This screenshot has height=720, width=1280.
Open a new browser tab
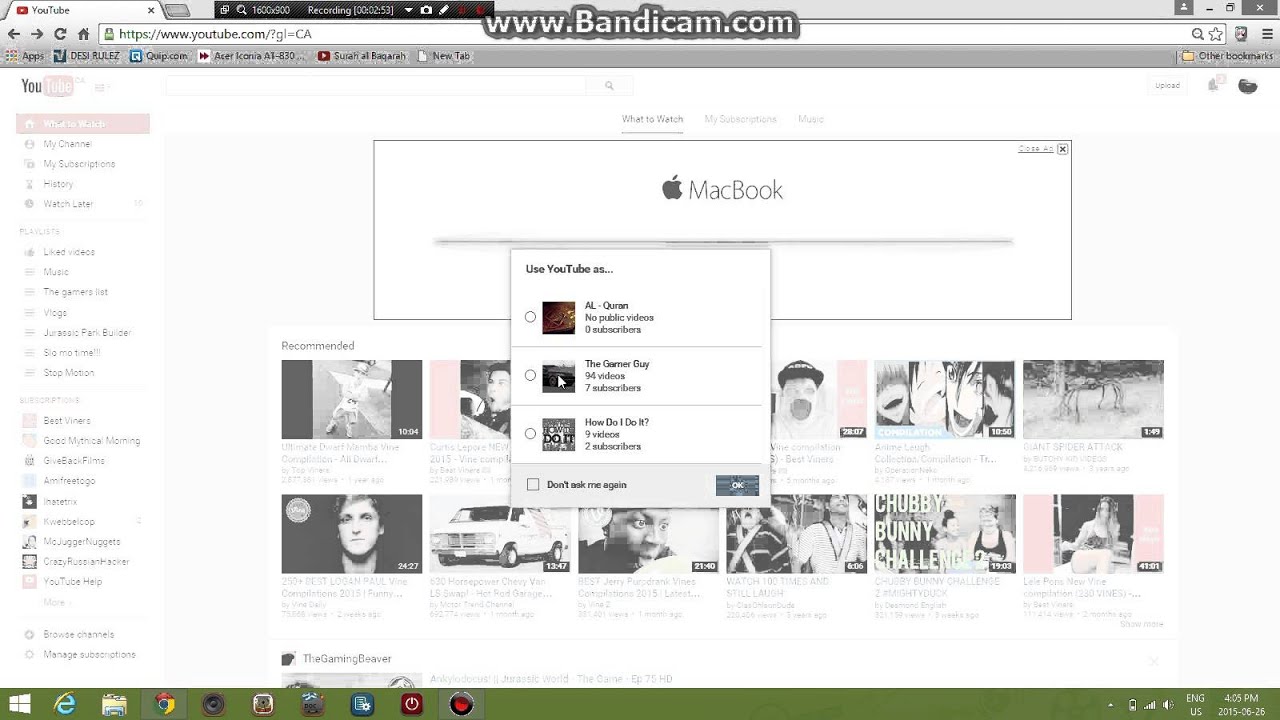pos(177,10)
